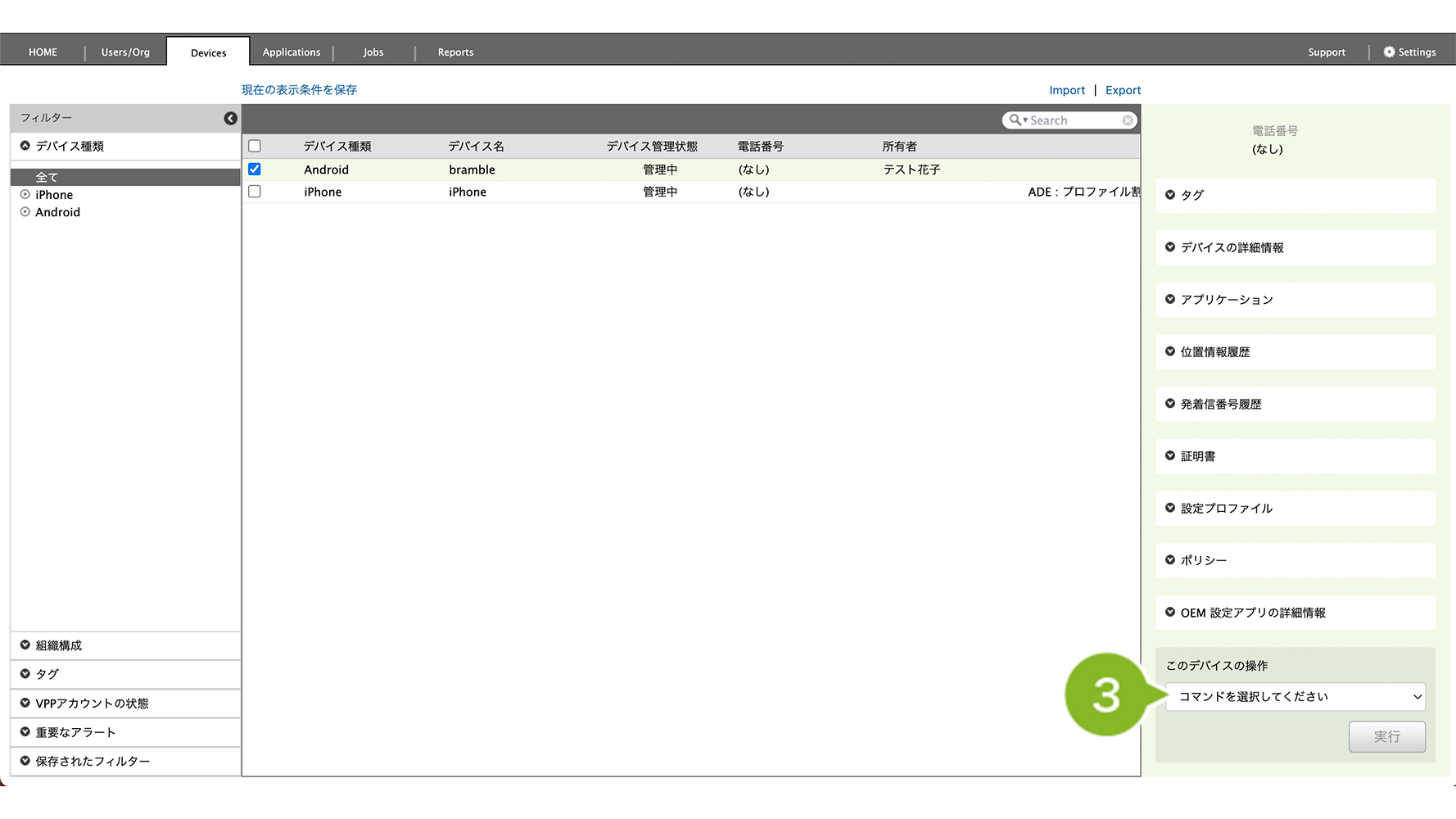The width and height of the screenshot is (1456, 819).
Task: Clear the search field with X icon
Action: [1128, 120]
